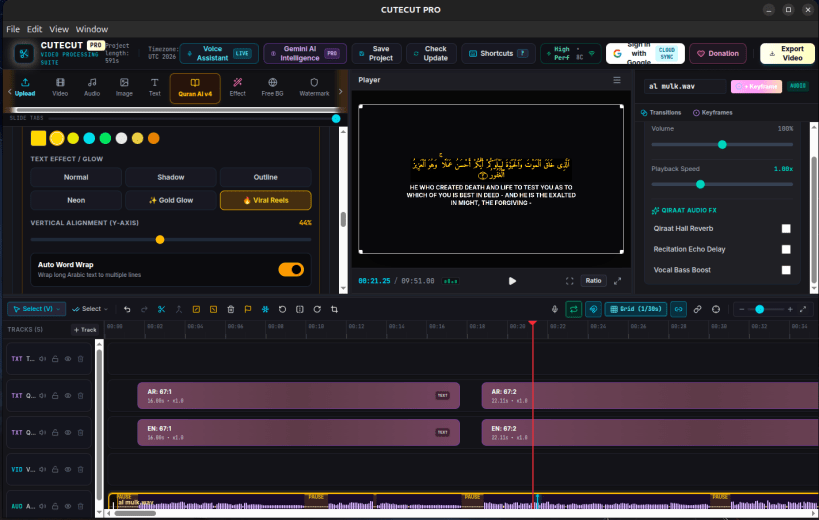This screenshot has height=520, width=819.
Task: Enable Recitation Echo Delay checkbox
Action: (786, 250)
